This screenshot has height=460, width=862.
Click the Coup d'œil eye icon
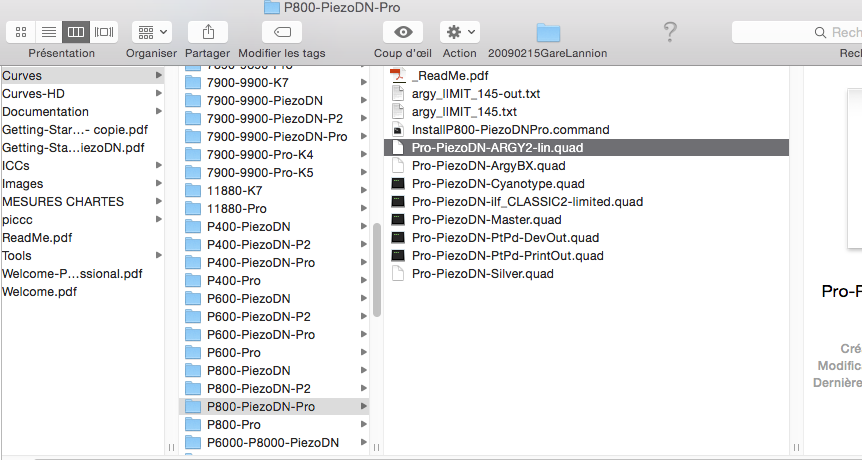pyautogui.click(x=402, y=32)
